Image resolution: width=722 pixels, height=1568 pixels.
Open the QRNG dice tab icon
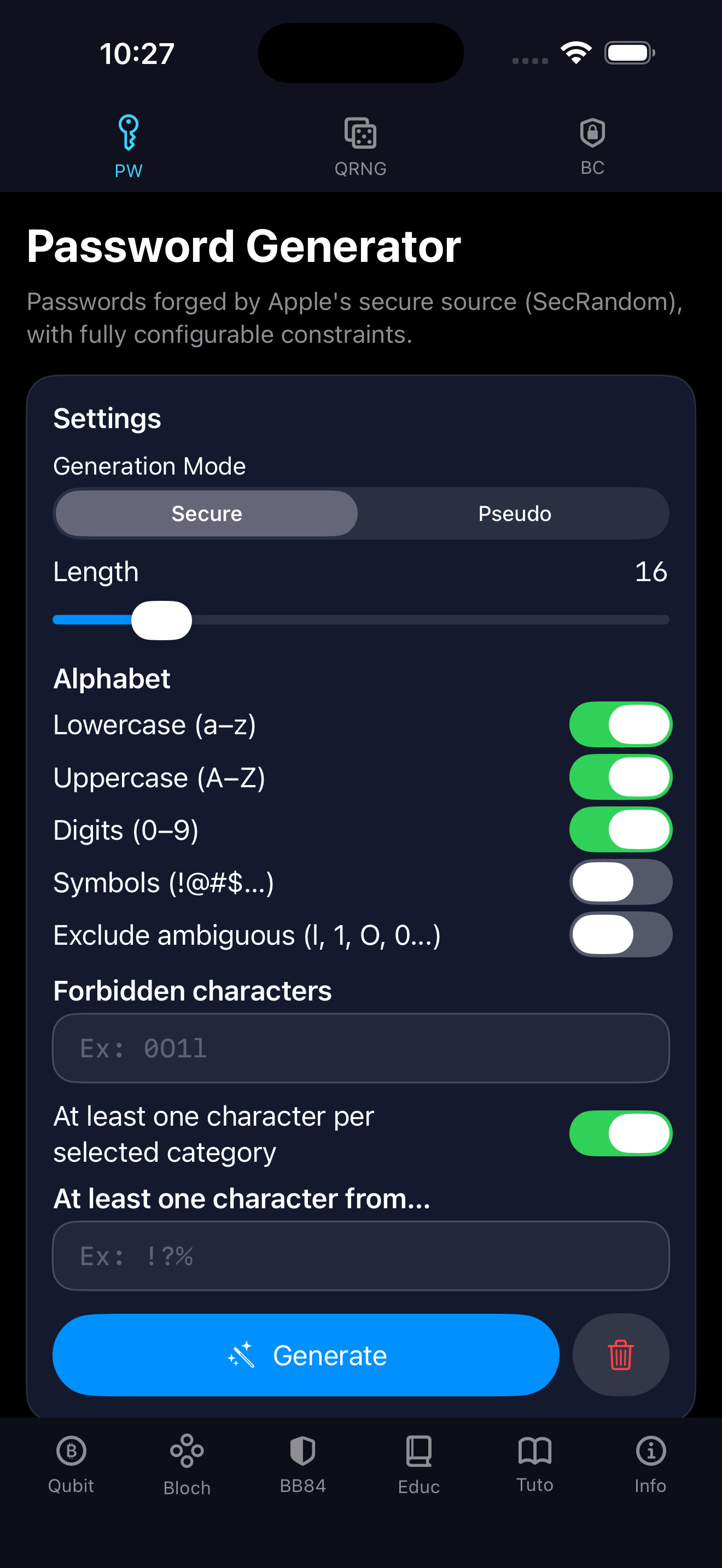click(x=360, y=133)
